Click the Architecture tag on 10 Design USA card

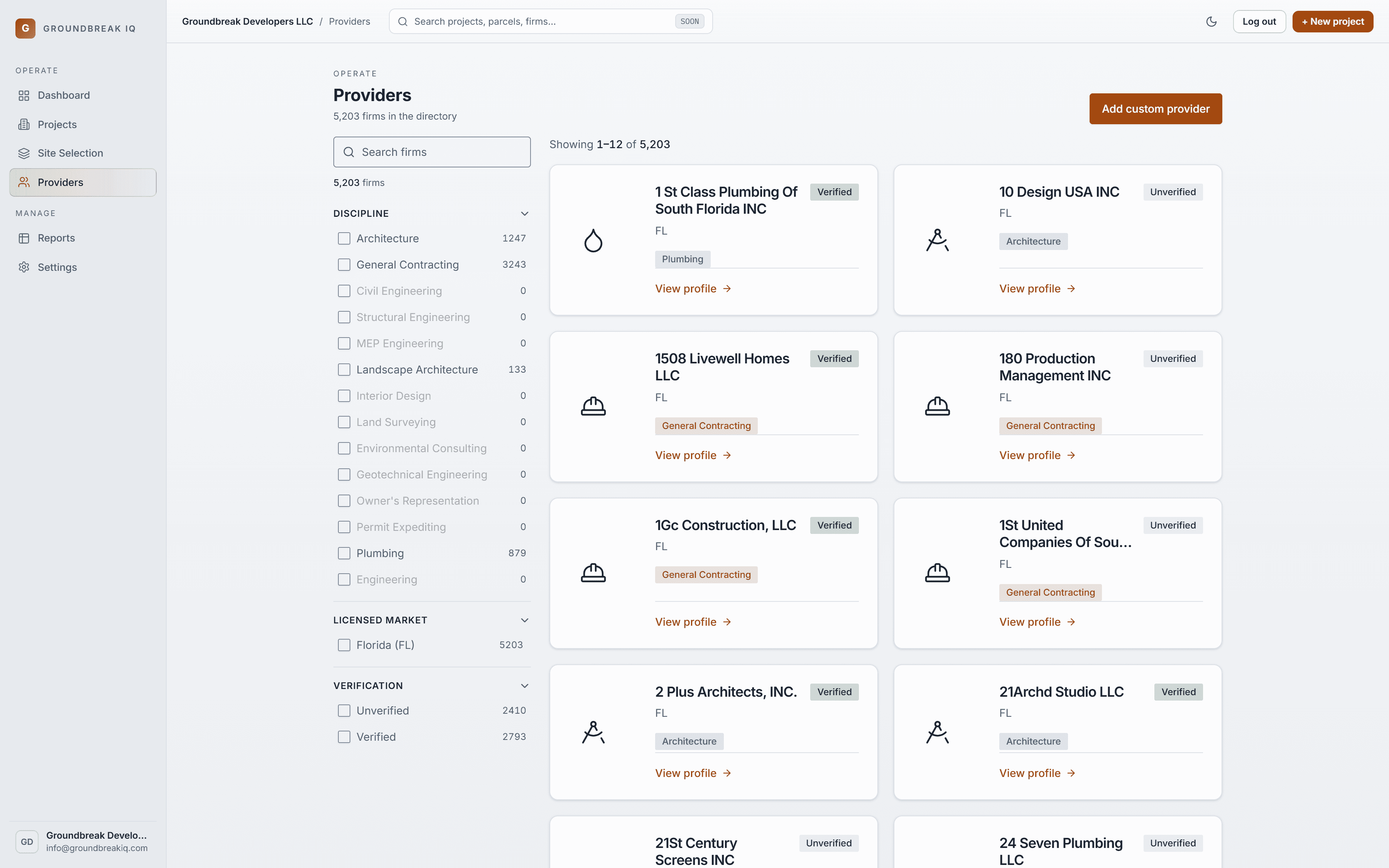point(1033,241)
